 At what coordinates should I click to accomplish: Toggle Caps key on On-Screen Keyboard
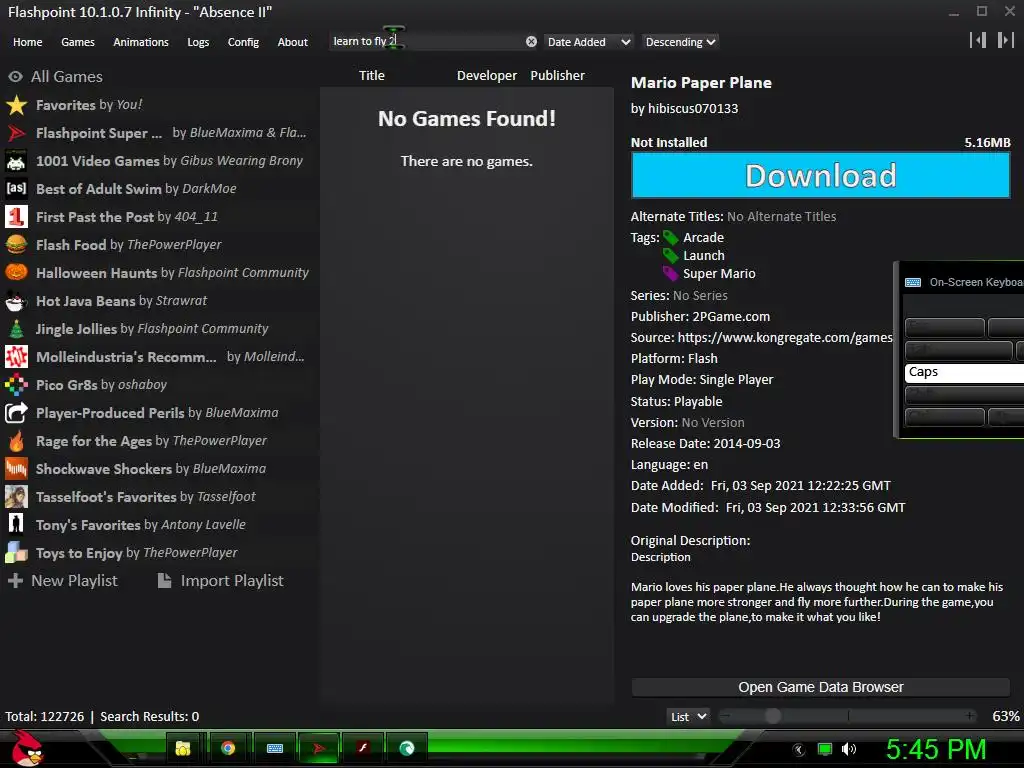(964, 372)
